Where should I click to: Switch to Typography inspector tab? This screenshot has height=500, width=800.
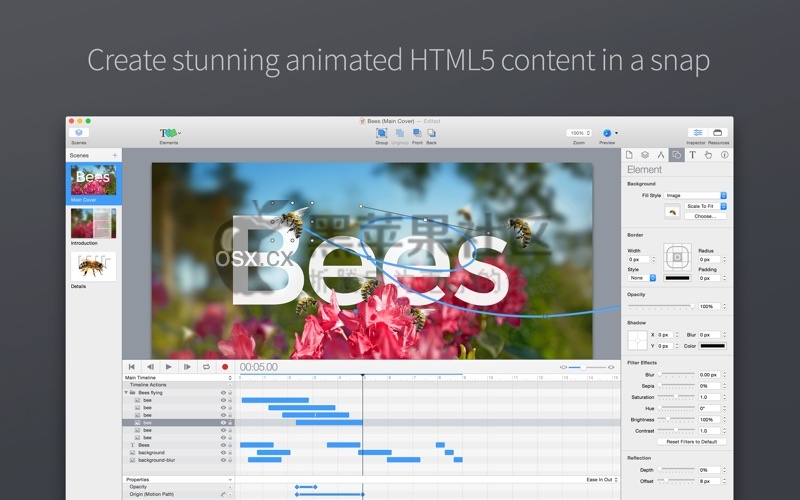click(692, 155)
